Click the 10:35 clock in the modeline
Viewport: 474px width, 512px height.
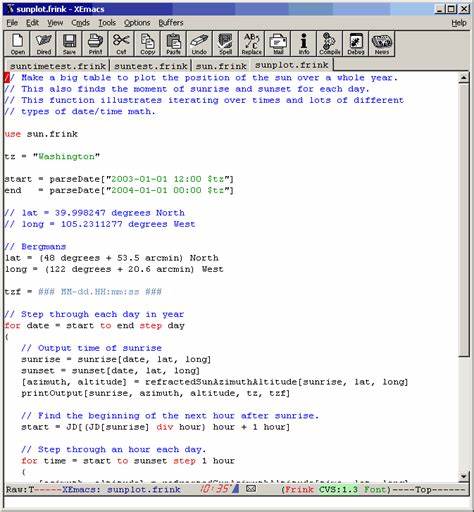click(214, 489)
